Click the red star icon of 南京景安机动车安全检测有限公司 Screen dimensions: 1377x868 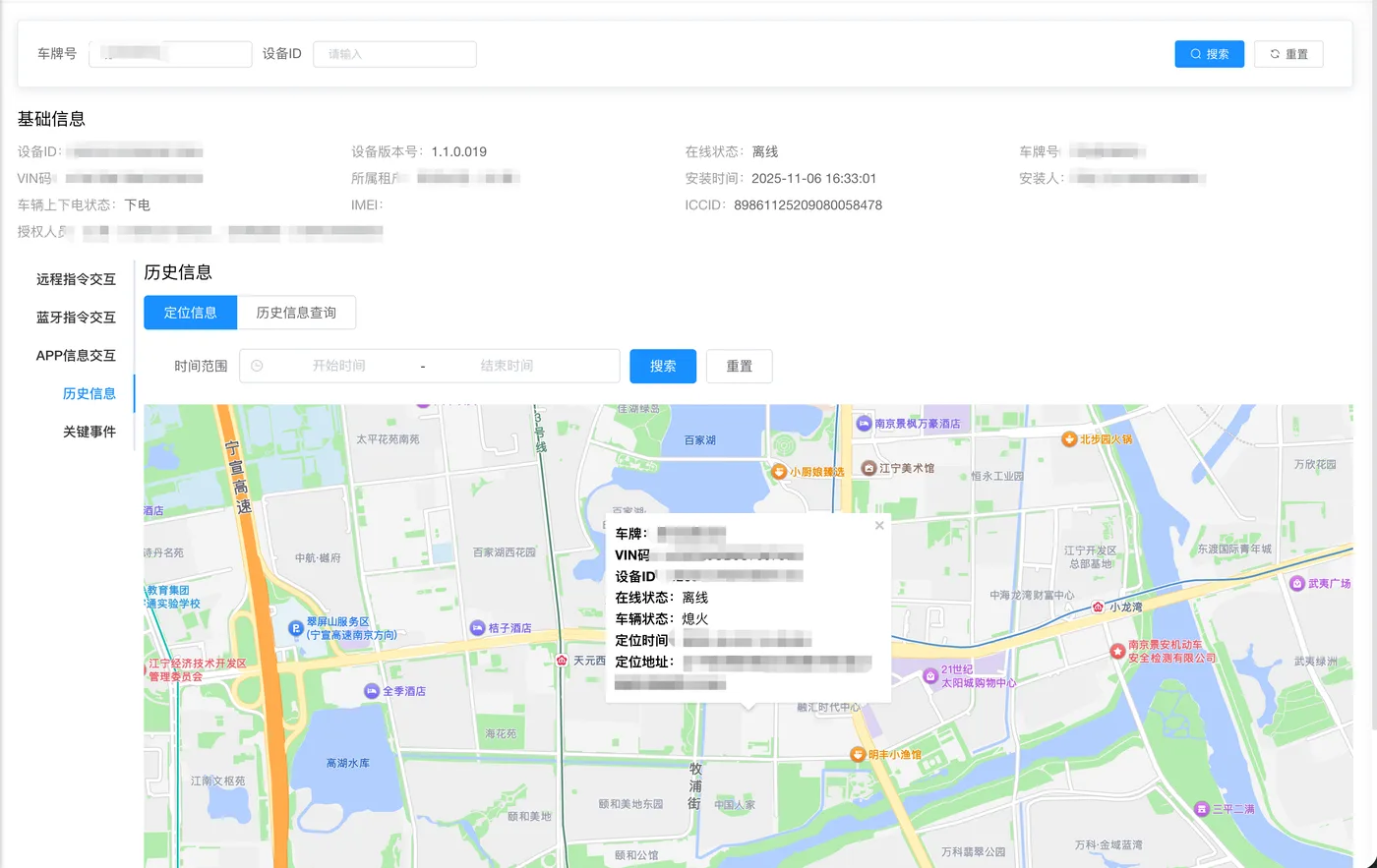click(x=1117, y=651)
